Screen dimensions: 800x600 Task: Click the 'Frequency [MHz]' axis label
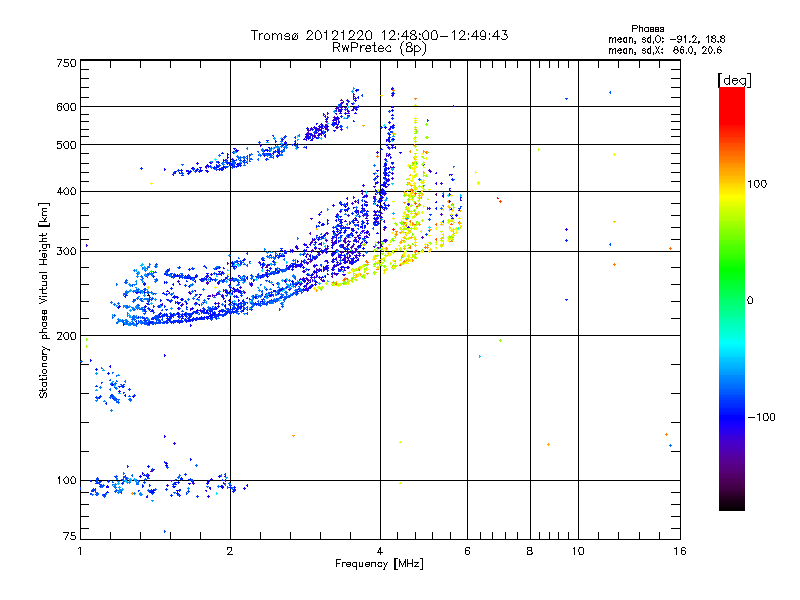click(379, 564)
